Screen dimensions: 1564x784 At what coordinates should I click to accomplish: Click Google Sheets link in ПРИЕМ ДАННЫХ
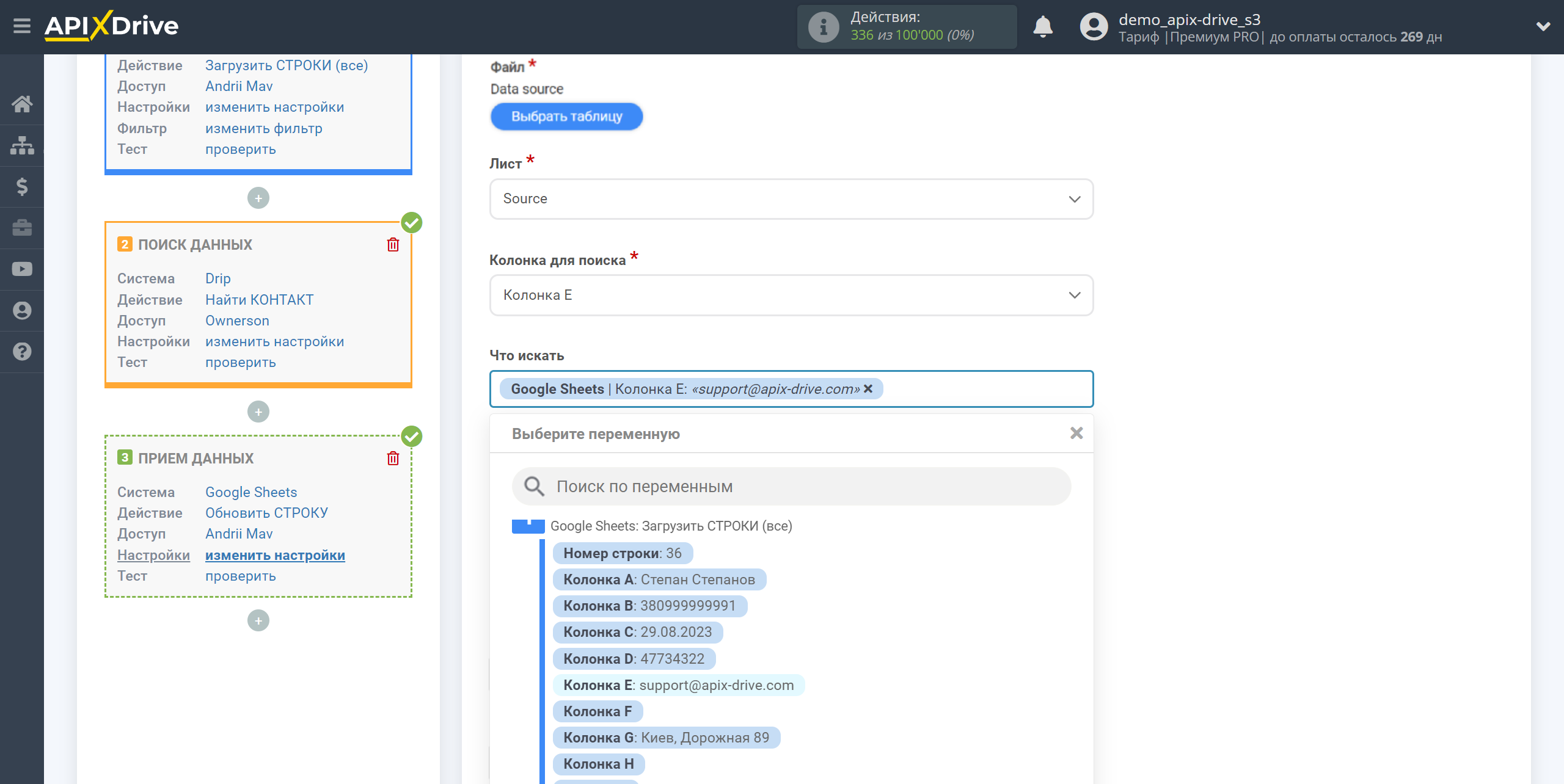click(251, 492)
